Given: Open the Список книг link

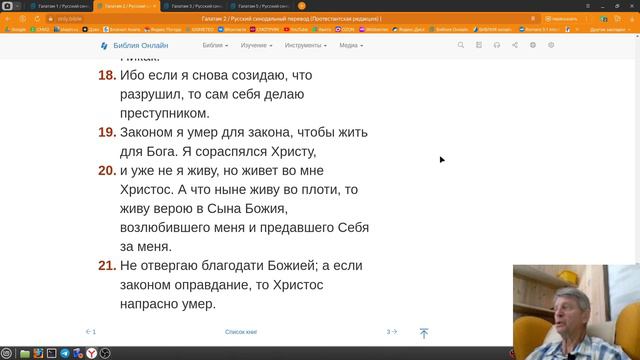Looking at the screenshot, I should click(x=241, y=332).
